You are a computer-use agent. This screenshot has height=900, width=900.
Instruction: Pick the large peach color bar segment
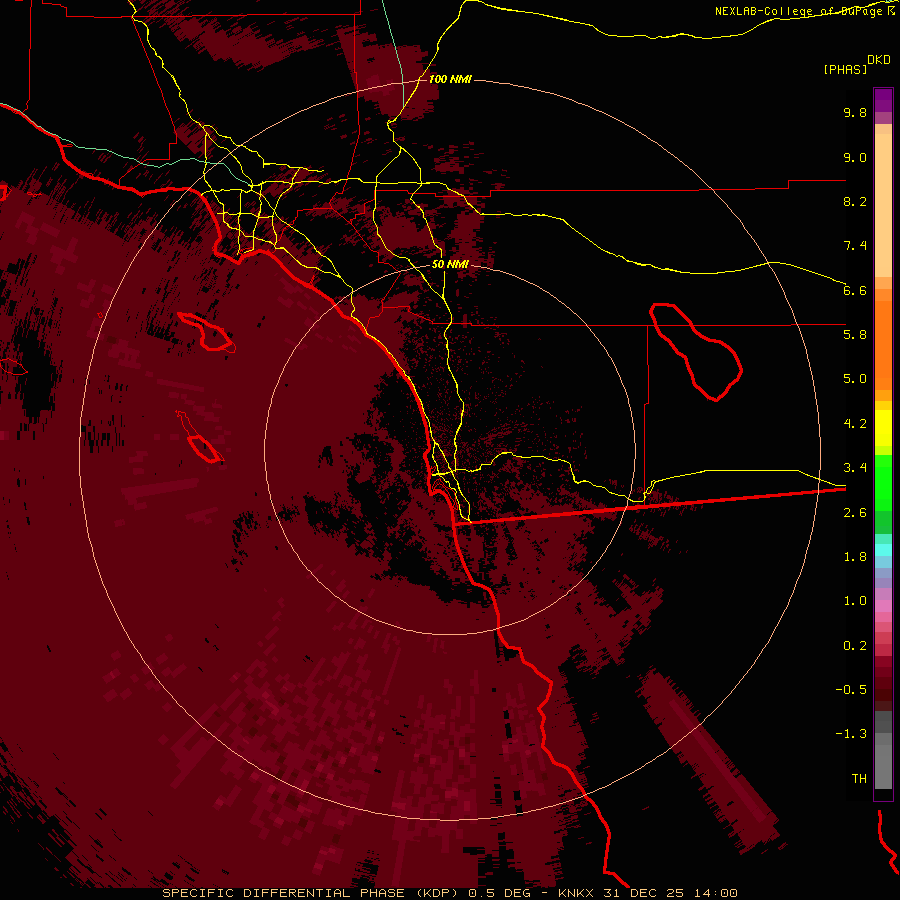883,205
